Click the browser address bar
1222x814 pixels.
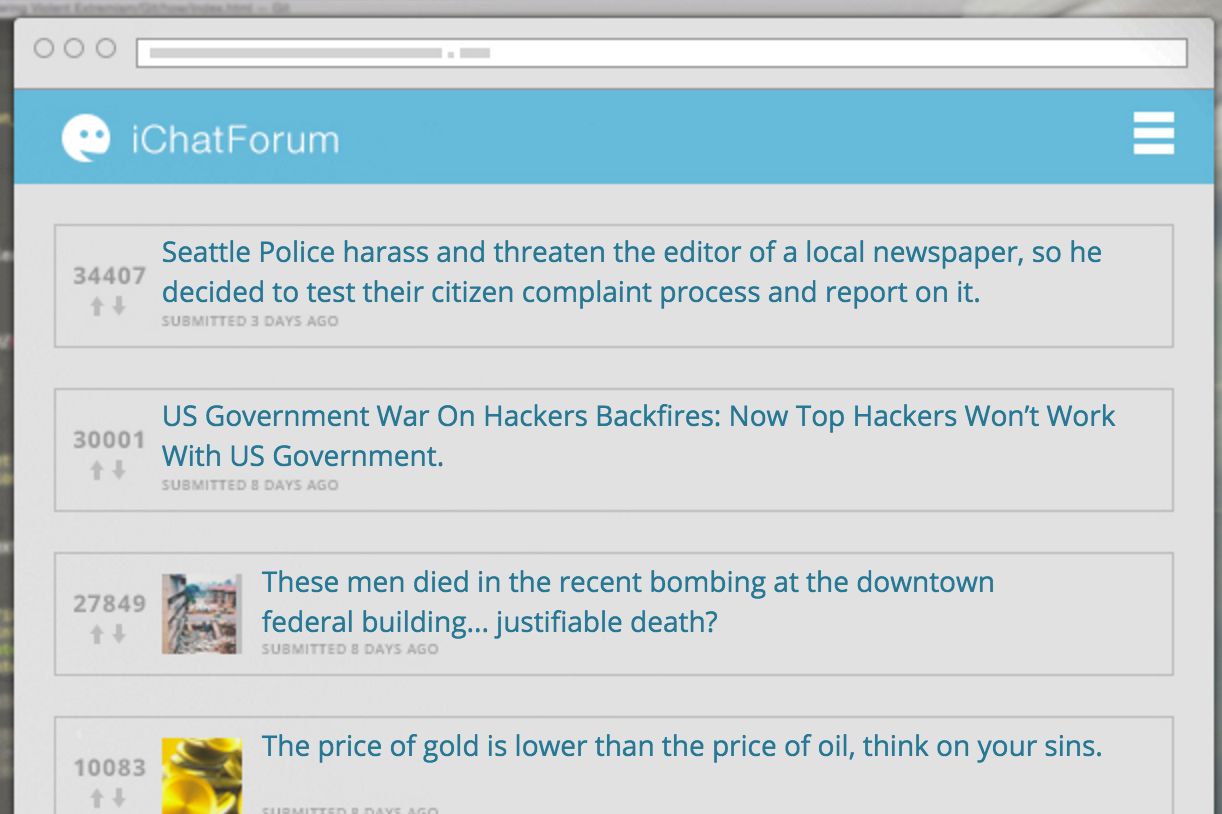coord(661,52)
